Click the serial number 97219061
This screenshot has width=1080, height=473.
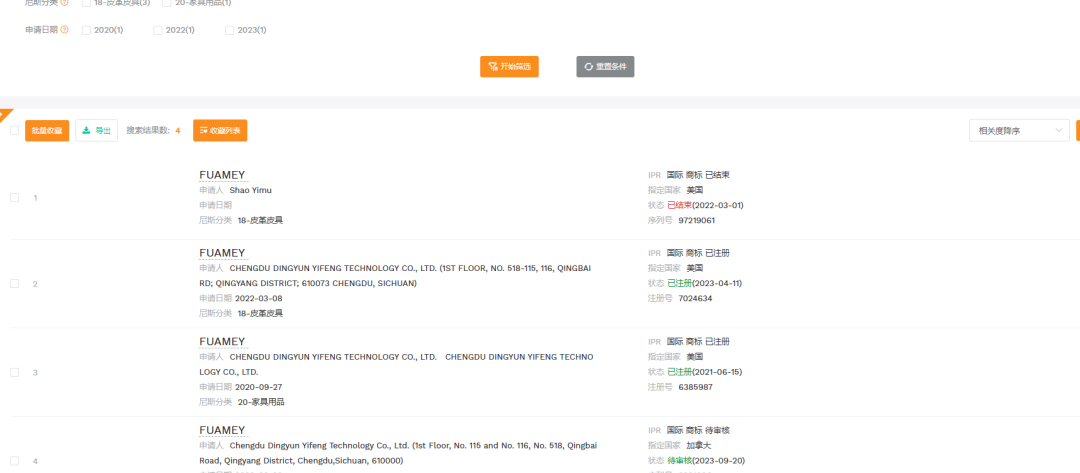point(696,220)
